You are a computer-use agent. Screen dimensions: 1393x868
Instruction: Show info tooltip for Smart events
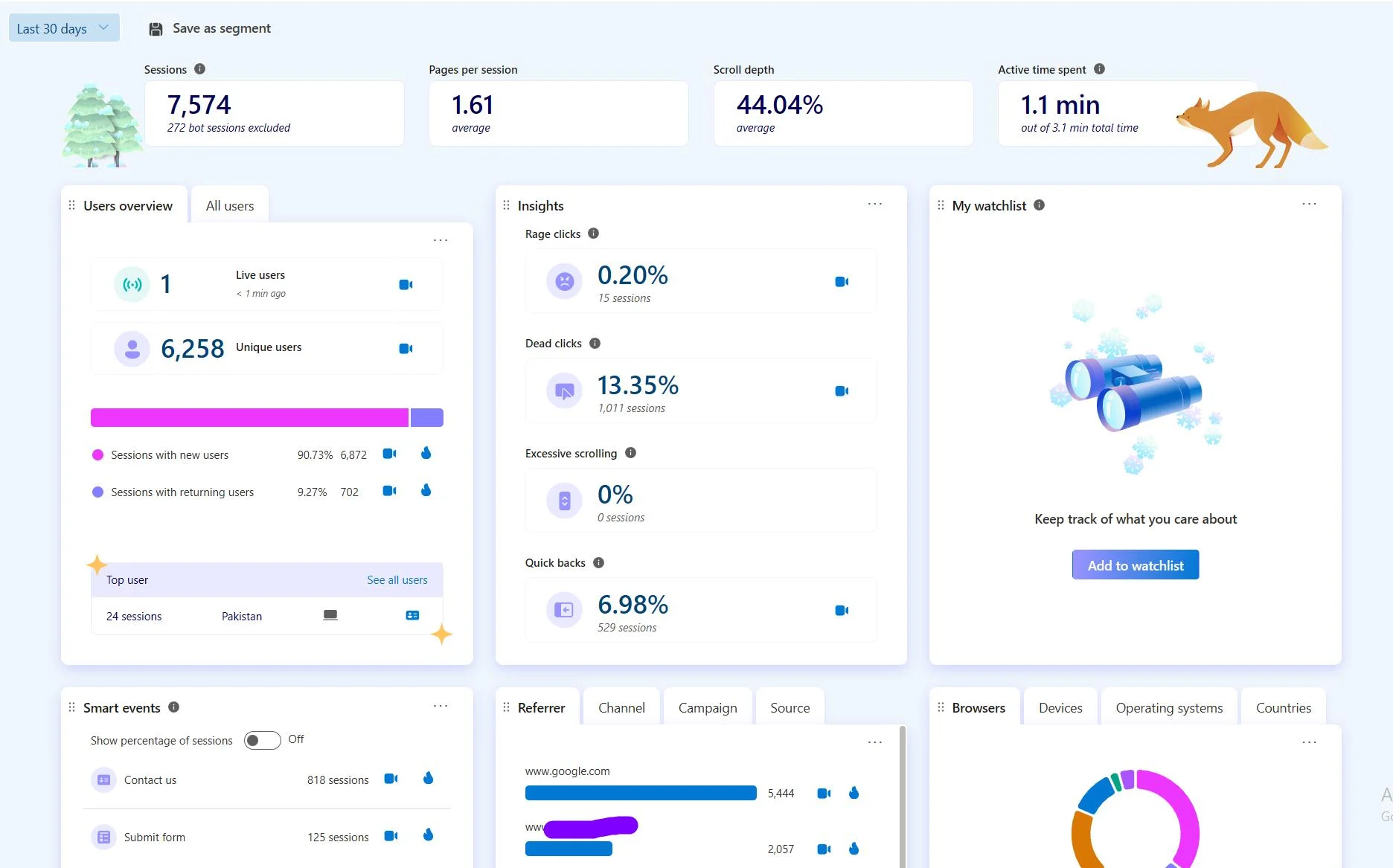173,707
